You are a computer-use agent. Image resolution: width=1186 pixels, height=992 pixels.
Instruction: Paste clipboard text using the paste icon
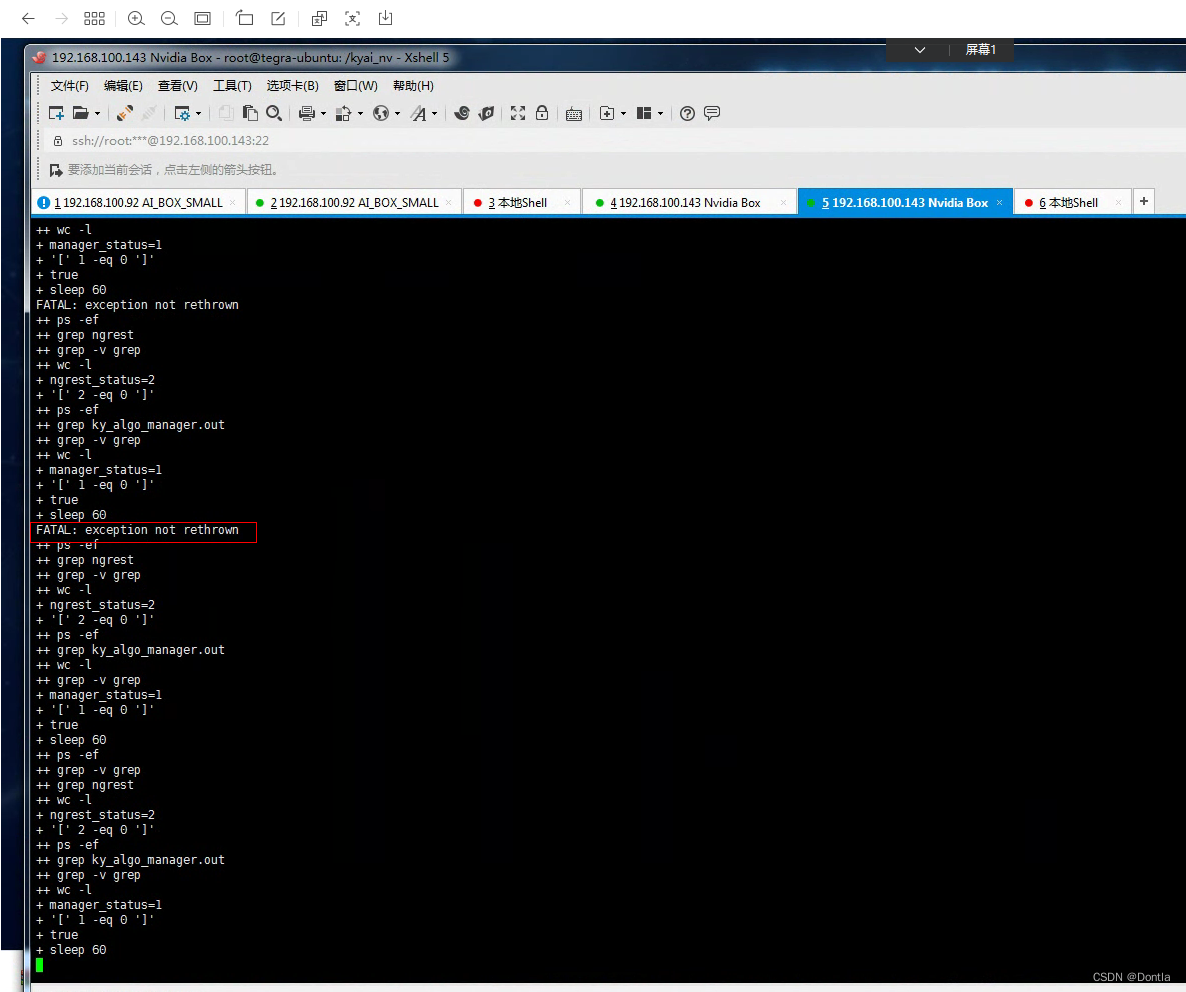click(250, 113)
